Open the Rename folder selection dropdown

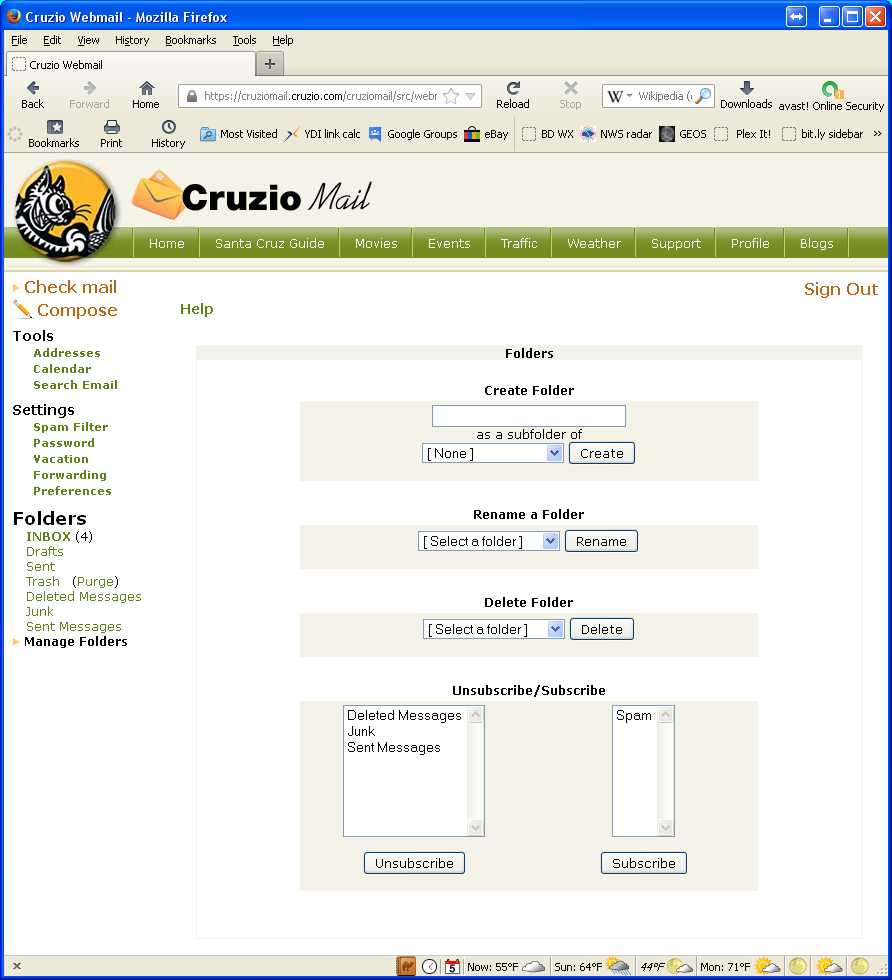coord(488,541)
